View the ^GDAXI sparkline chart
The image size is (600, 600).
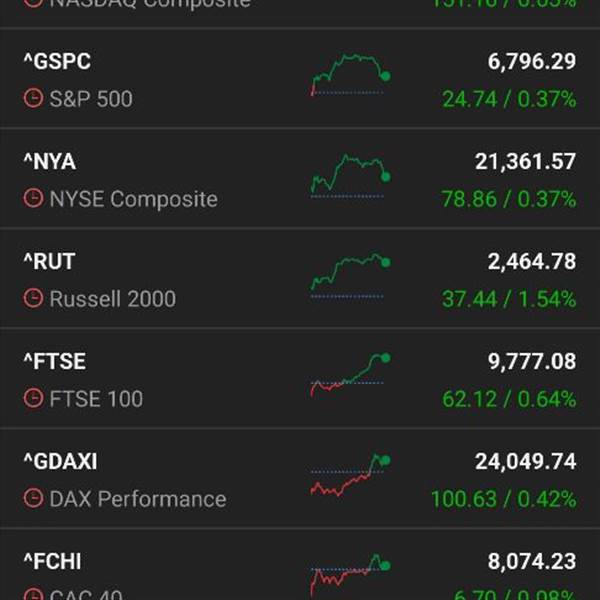(x=349, y=476)
